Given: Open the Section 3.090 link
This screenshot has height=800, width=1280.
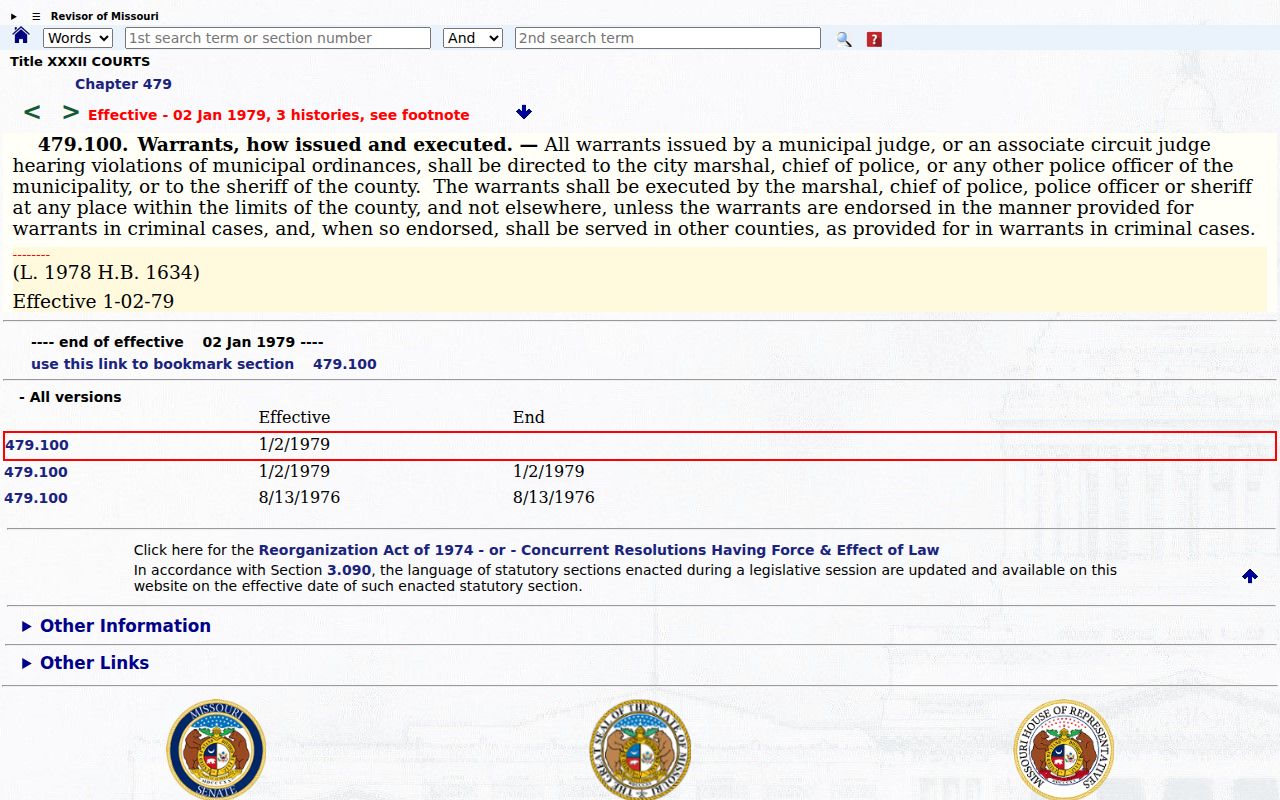Looking at the screenshot, I should [349, 570].
